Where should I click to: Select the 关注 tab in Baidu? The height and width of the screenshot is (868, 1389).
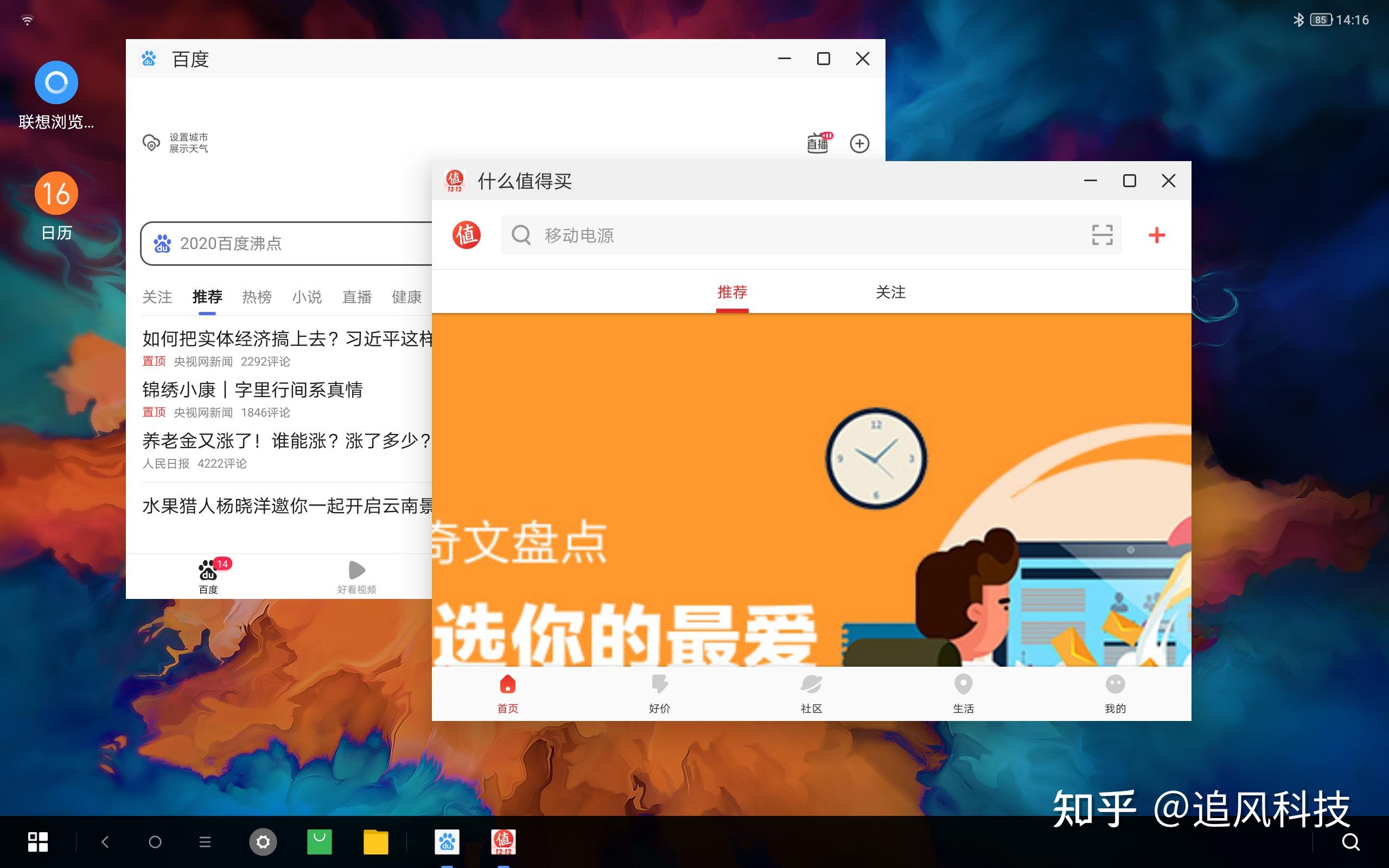[x=157, y=297]
